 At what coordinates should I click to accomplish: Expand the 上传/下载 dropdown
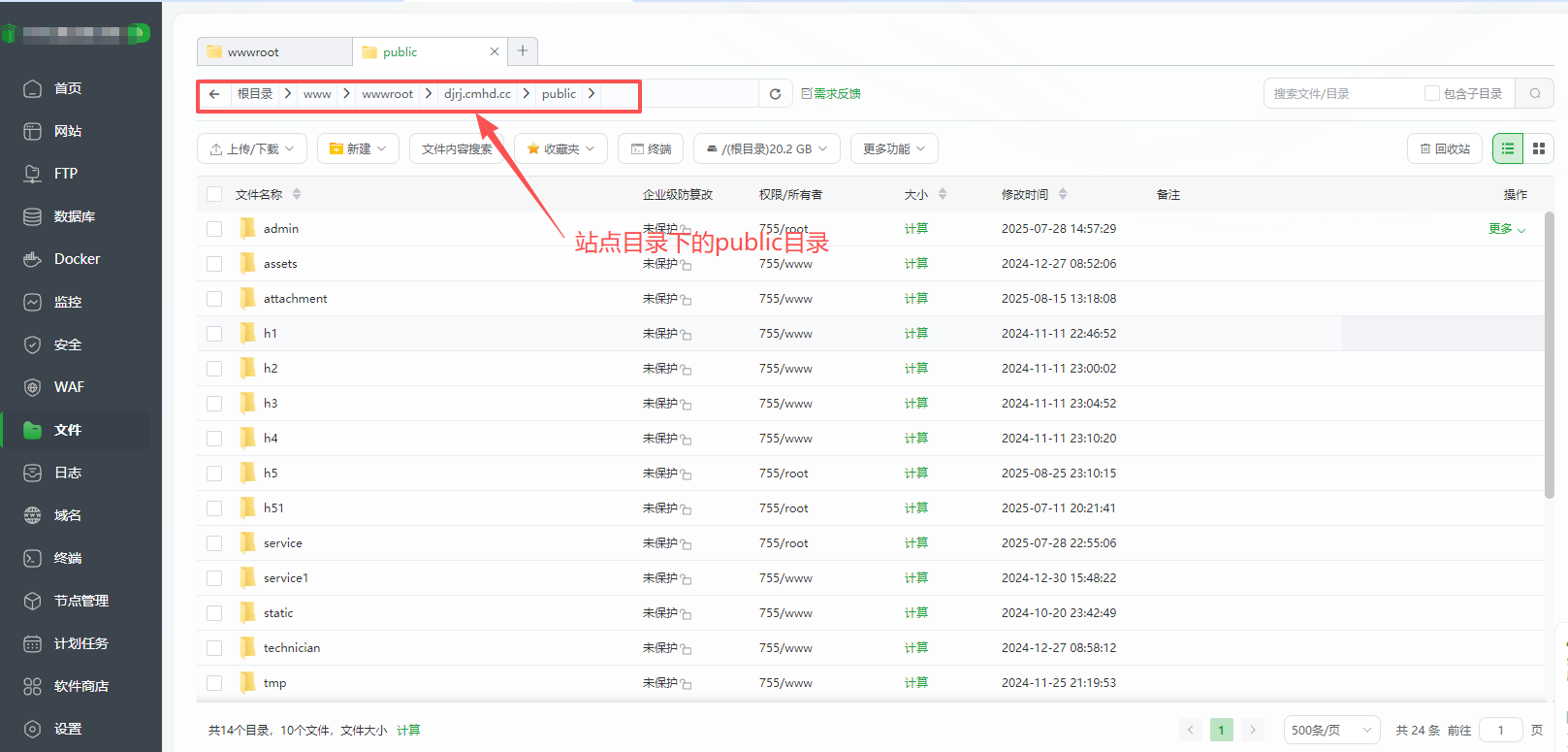click(252, 148)
